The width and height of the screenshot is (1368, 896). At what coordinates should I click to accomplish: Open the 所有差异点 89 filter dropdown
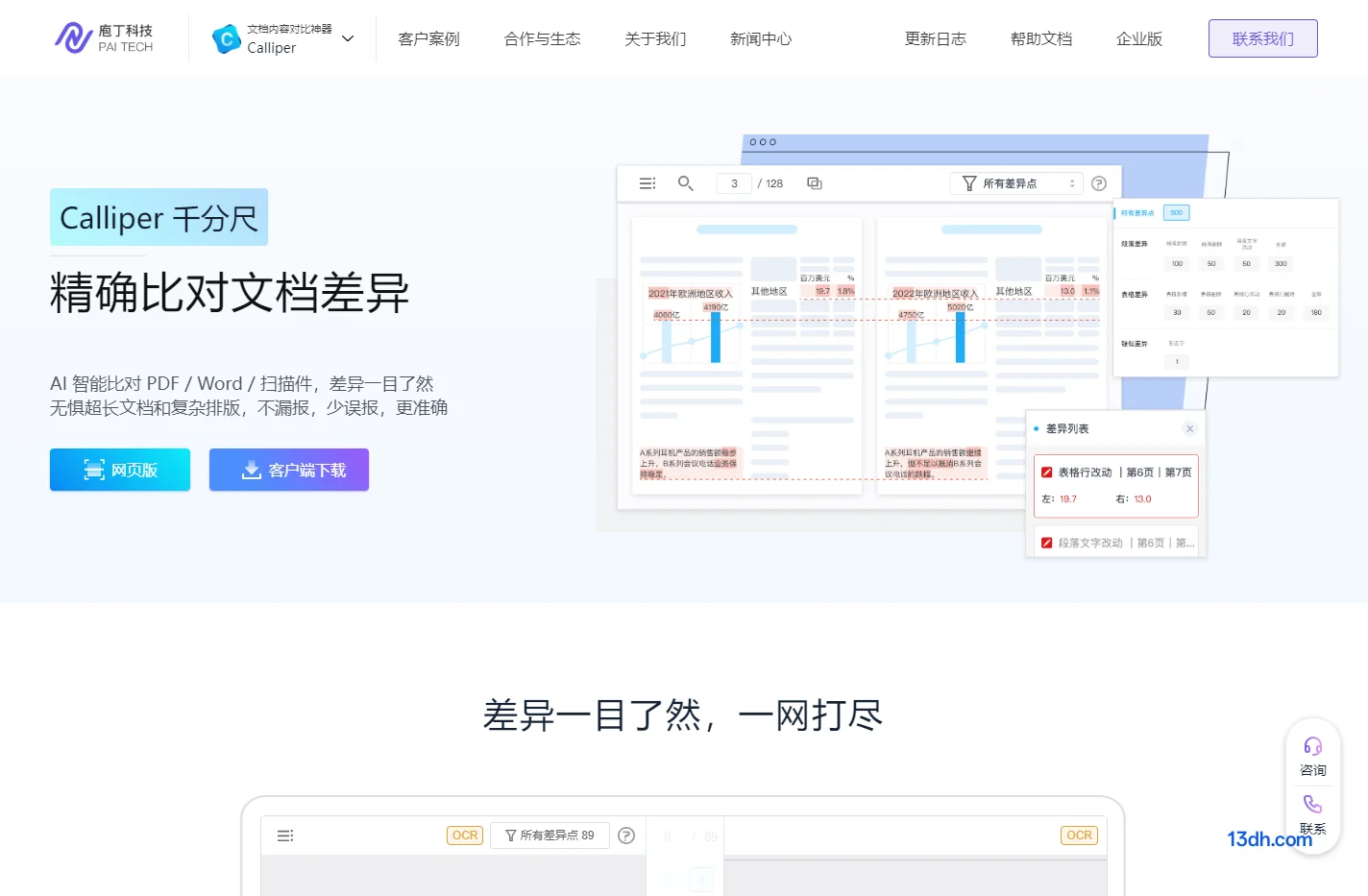(x=550, y=835)
